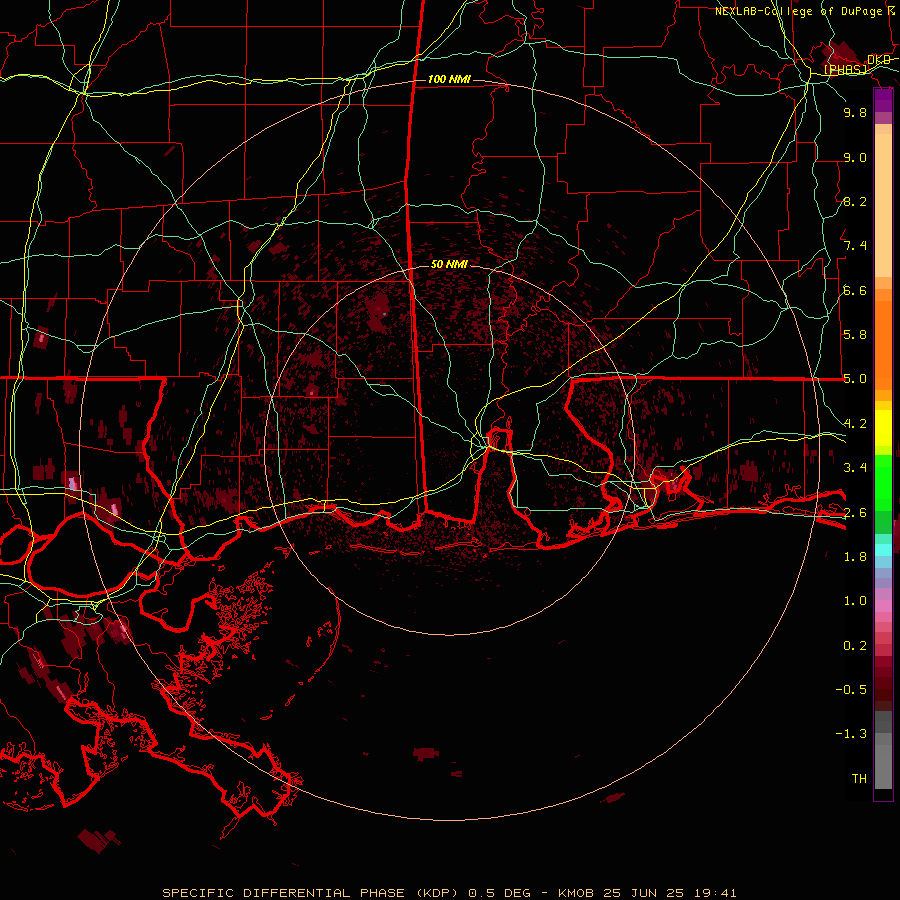
Task: Click the 2.6 value on the color scale
Action: point(855,513)
